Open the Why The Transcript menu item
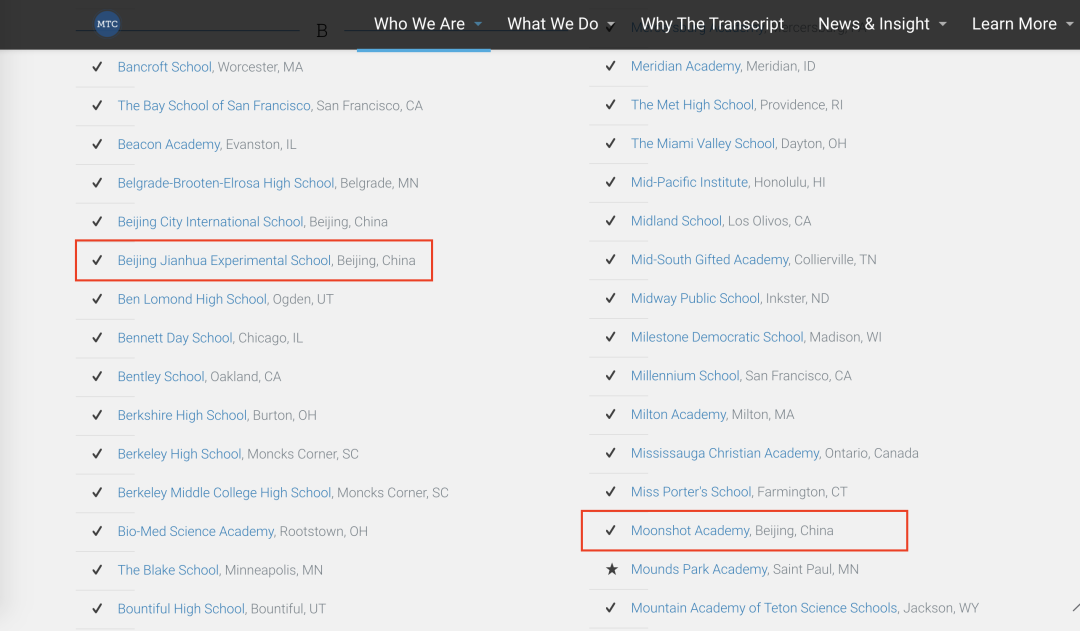This screenshot has width=1080, height=631. 712,24
